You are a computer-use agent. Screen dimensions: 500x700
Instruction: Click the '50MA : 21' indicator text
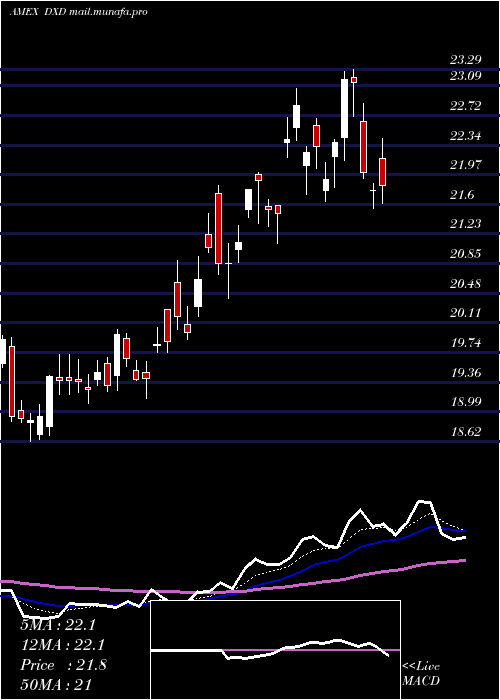point(56,684)
